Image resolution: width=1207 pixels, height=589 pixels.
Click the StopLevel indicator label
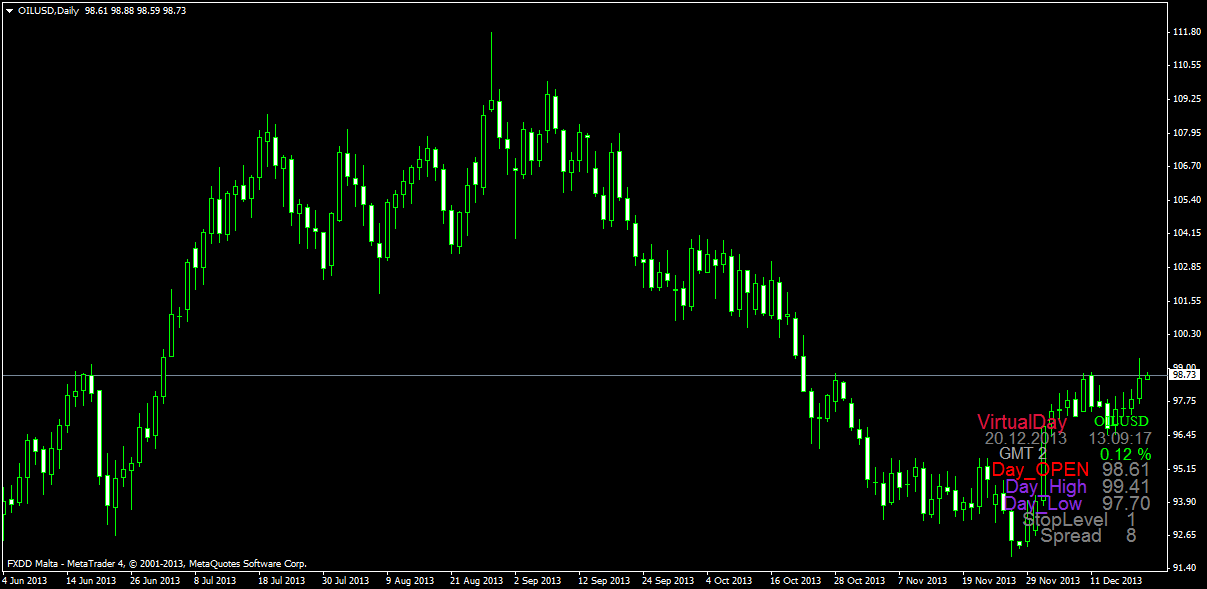coord(1065,520)
